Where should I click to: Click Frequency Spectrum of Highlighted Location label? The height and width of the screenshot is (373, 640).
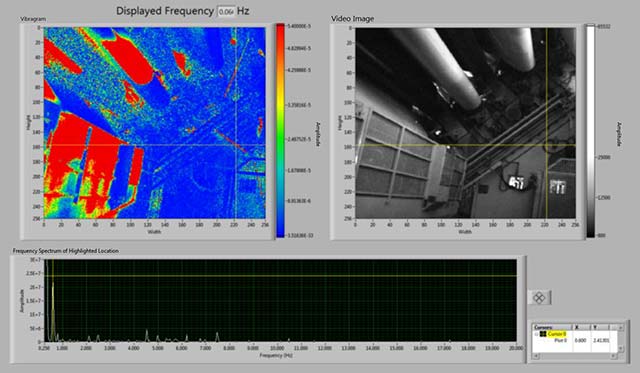(x=66, y=251)
